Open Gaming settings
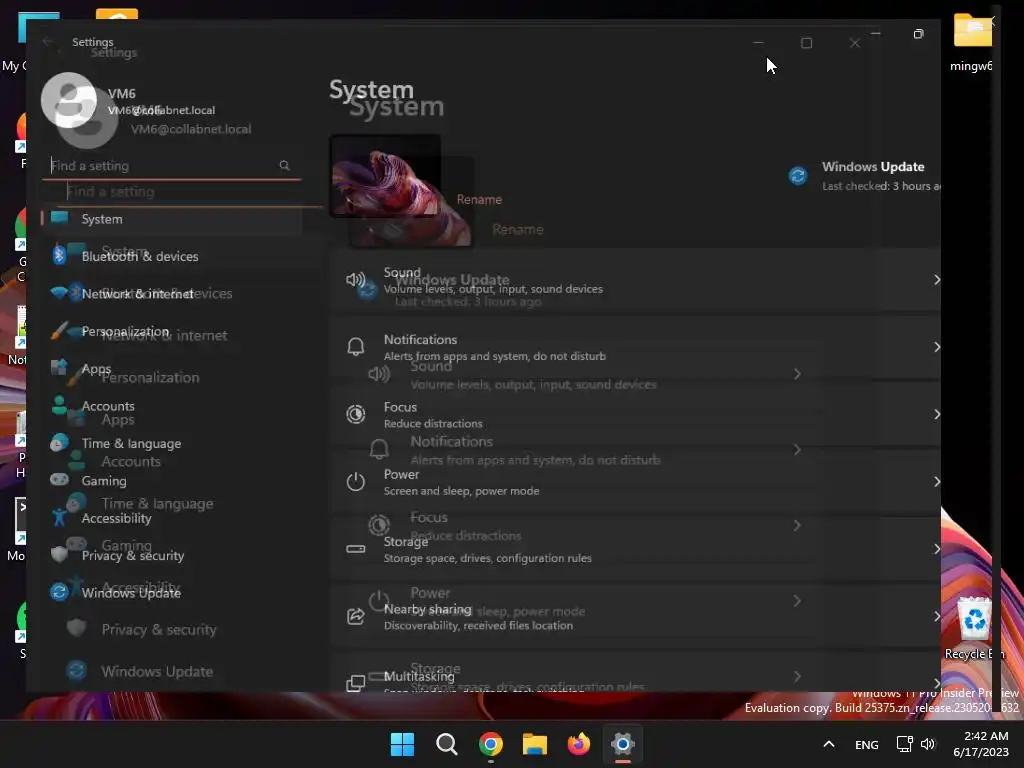 (x=171, y=481)
